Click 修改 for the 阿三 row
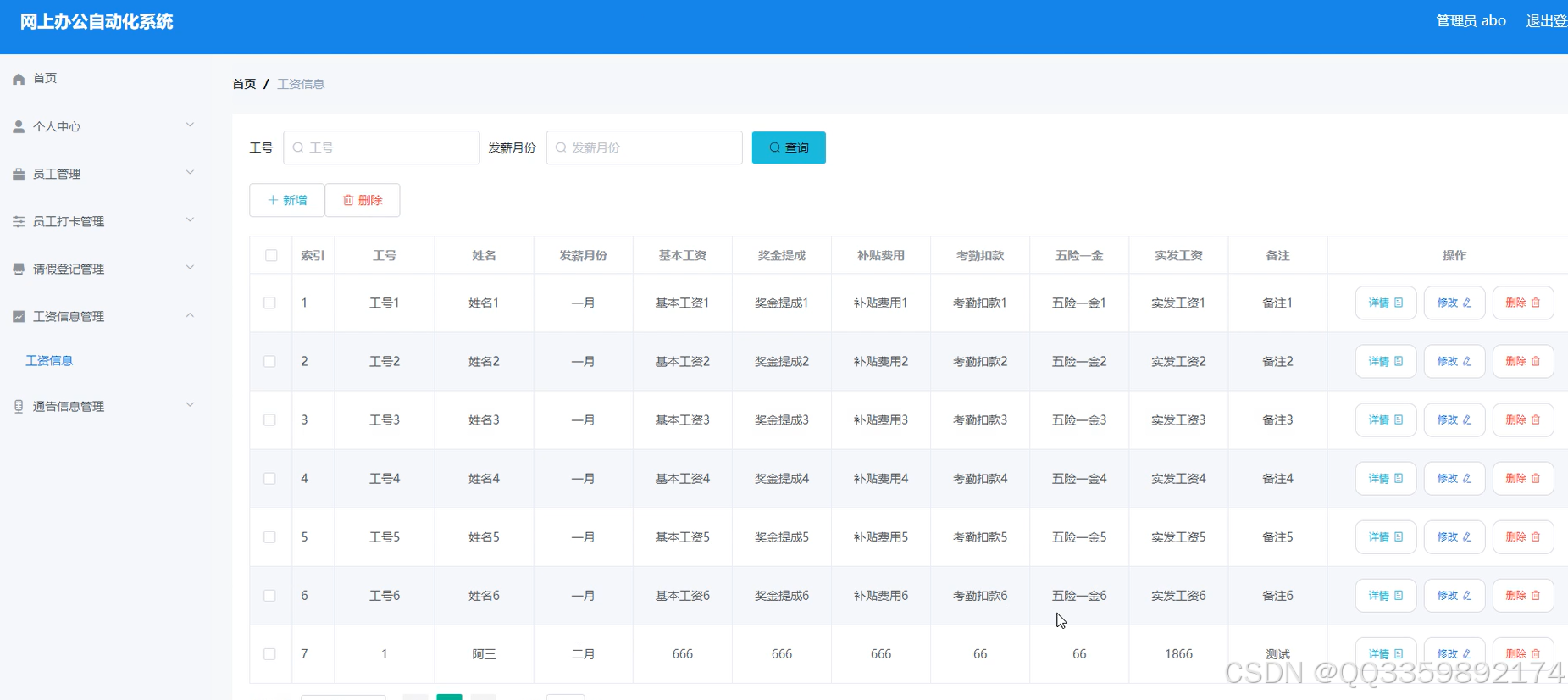 click(1454, 653)
